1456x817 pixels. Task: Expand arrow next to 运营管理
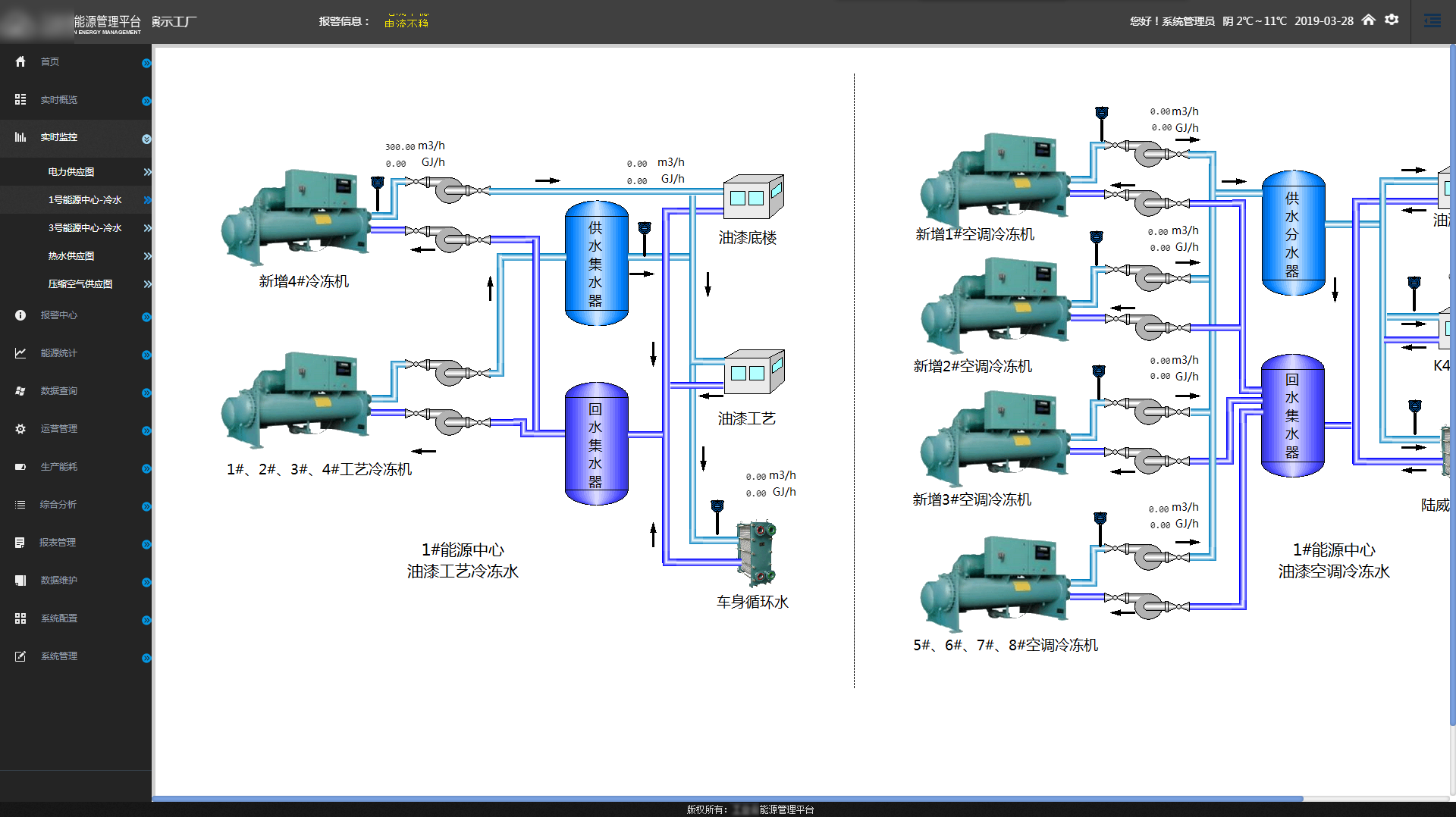(x=146, y=431)
